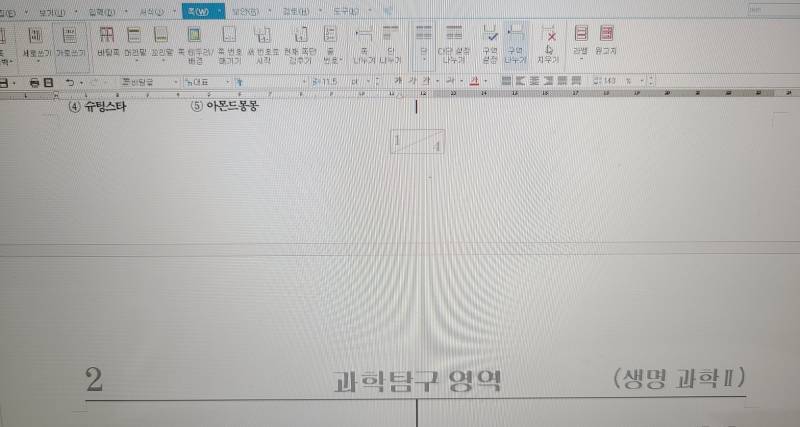Screen dimensions: 800x427
Task: Expand the 라벨 dropdown arrow
Action: click(x=581, y=59)
